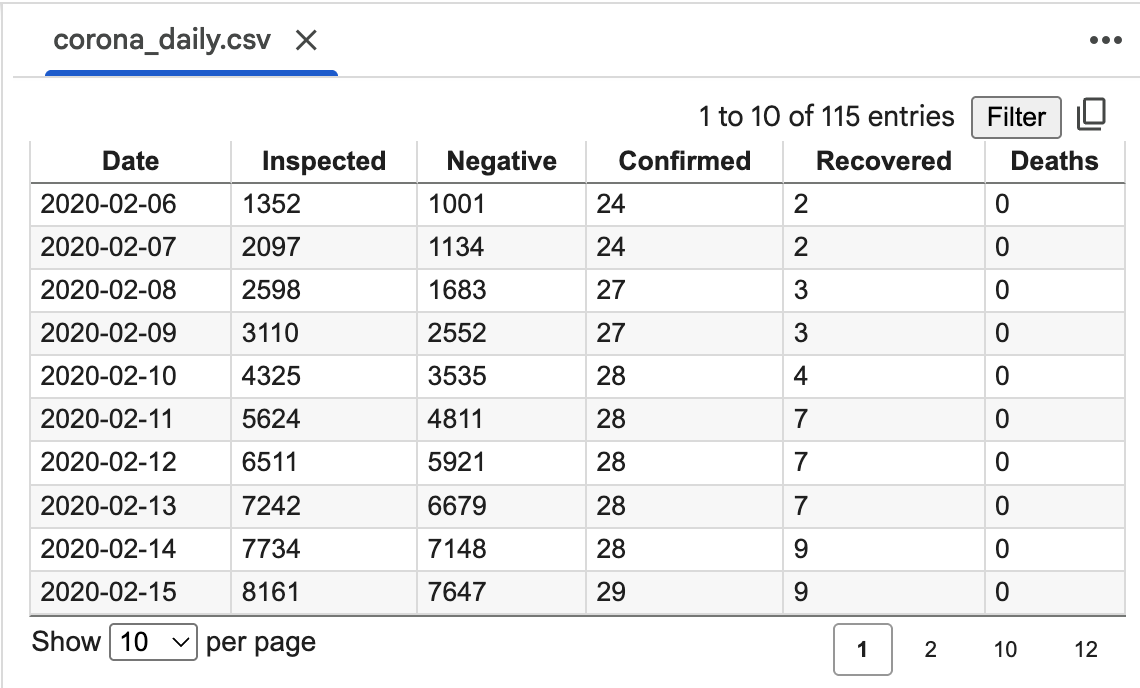Go to page 2
The image size is (1140, 688).
pyautogui.click(x=930, y=650)
